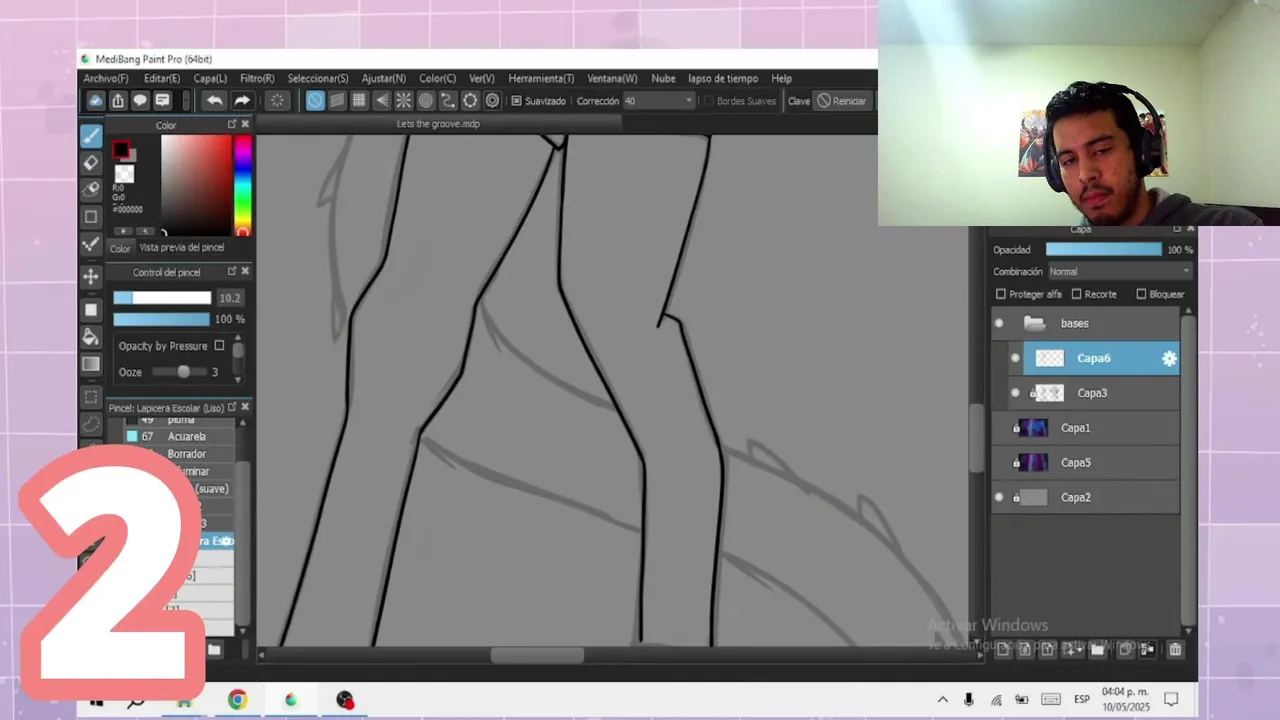Open Ventana(W) menu
1280x720 pixels.
click(x=612, y=78)
